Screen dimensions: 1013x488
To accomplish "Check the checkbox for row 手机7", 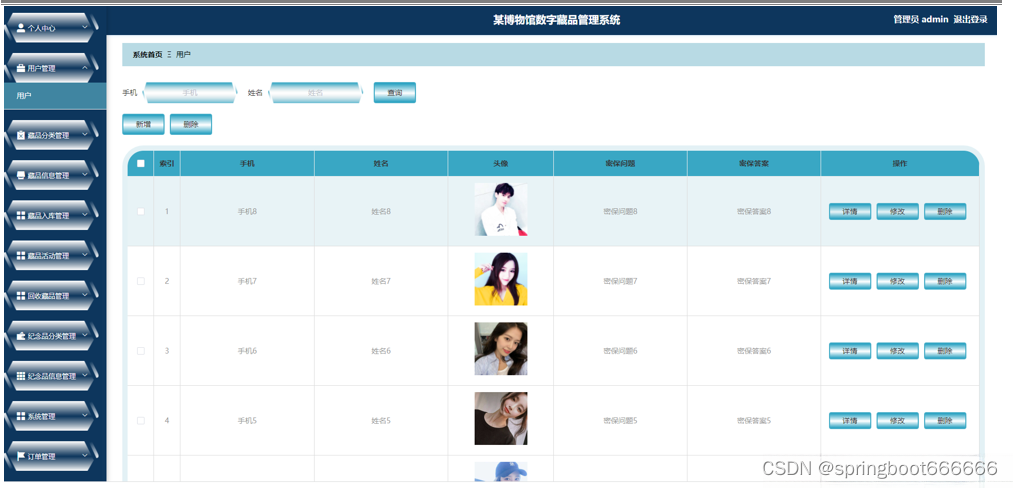I will pos(141,281).
